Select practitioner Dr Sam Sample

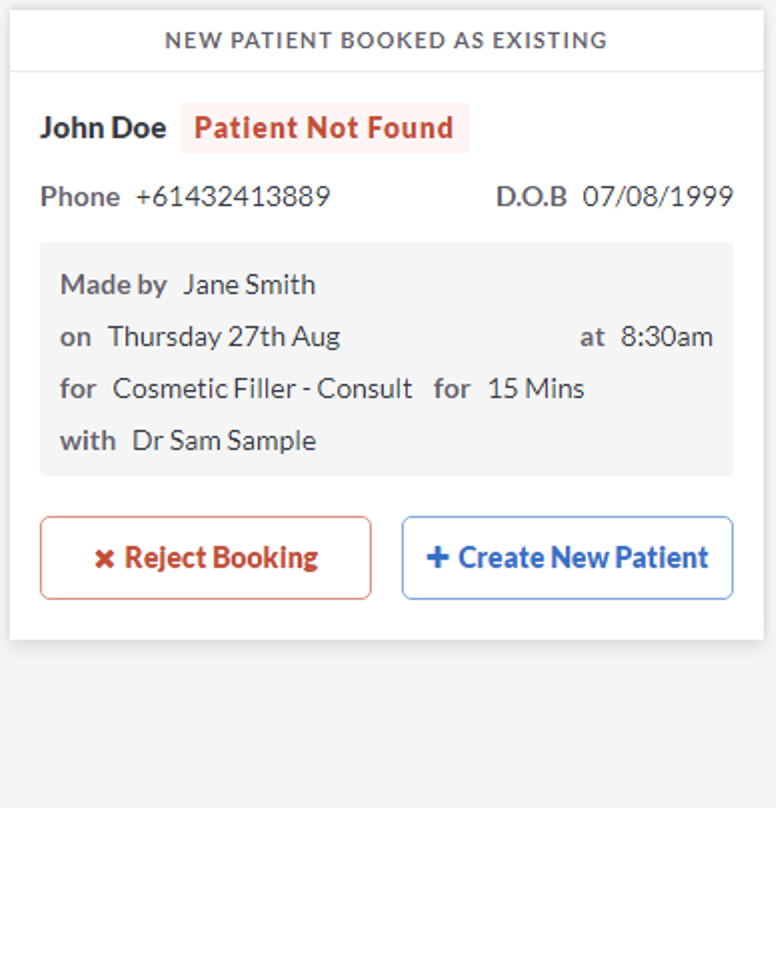(x=224, y=440)
